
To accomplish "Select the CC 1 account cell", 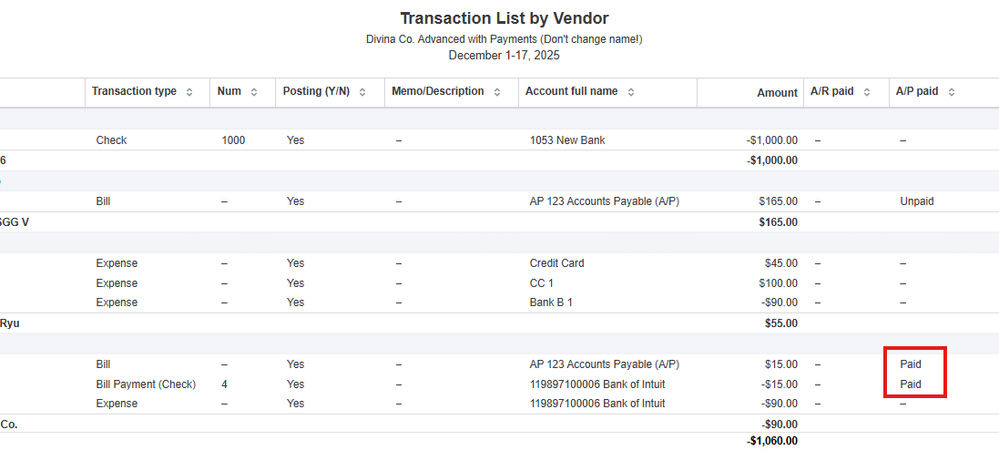I will pyautogui.click(x=544, y=283).
